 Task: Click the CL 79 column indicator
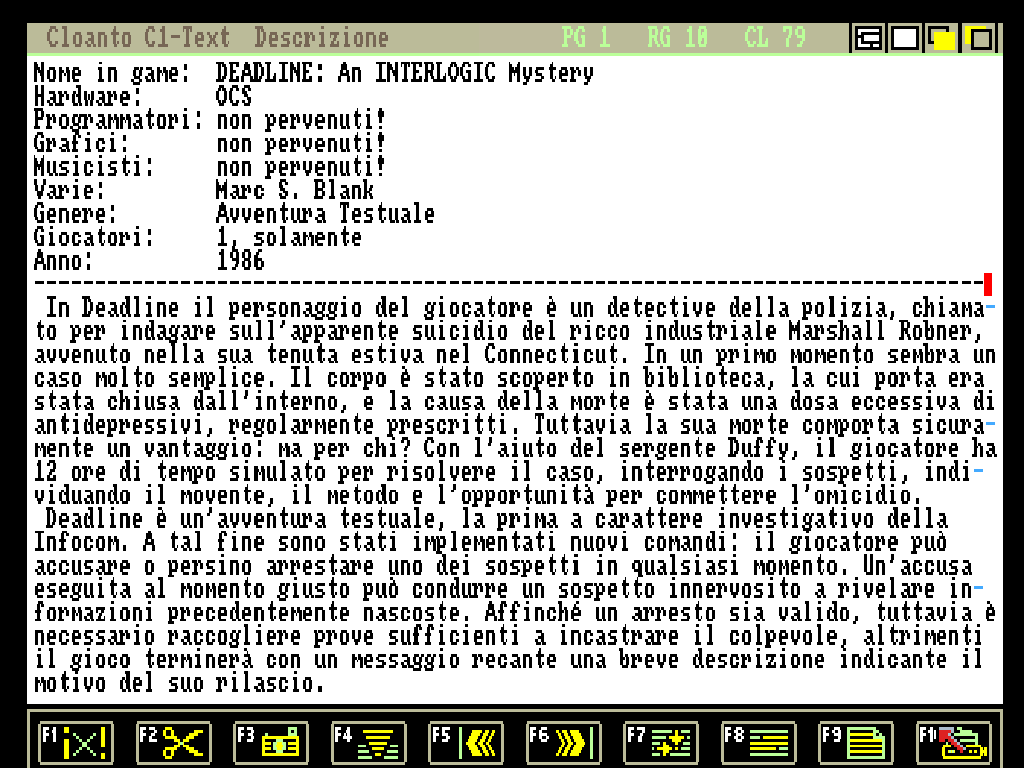coord(775,38)
